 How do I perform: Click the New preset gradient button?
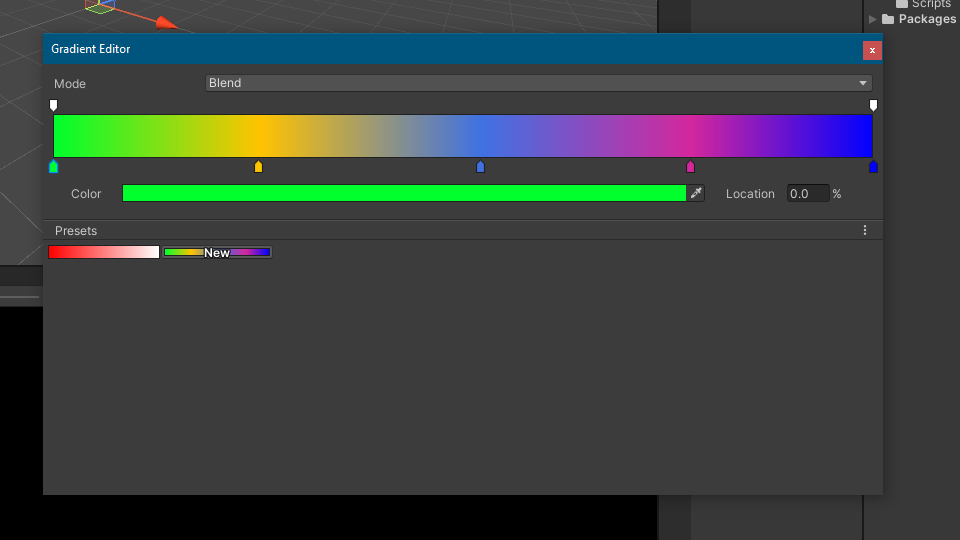coord(217,252)
